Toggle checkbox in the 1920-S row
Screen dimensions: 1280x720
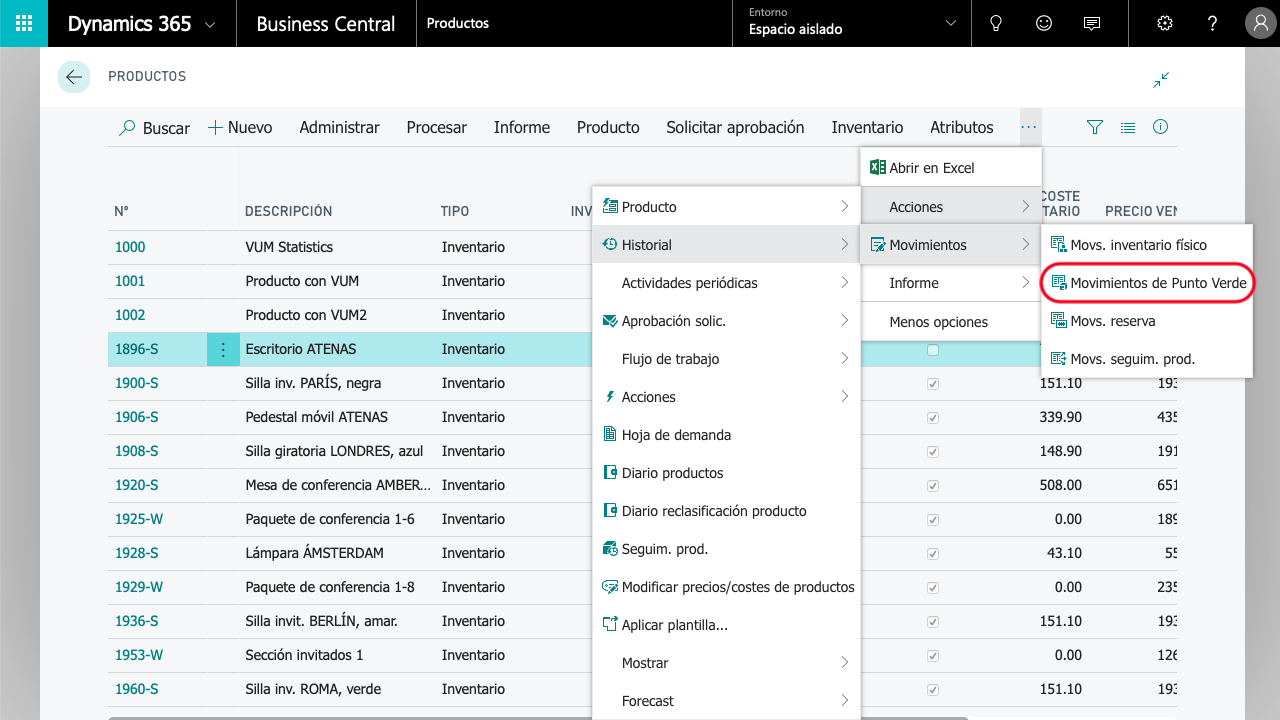click(933, 486)
